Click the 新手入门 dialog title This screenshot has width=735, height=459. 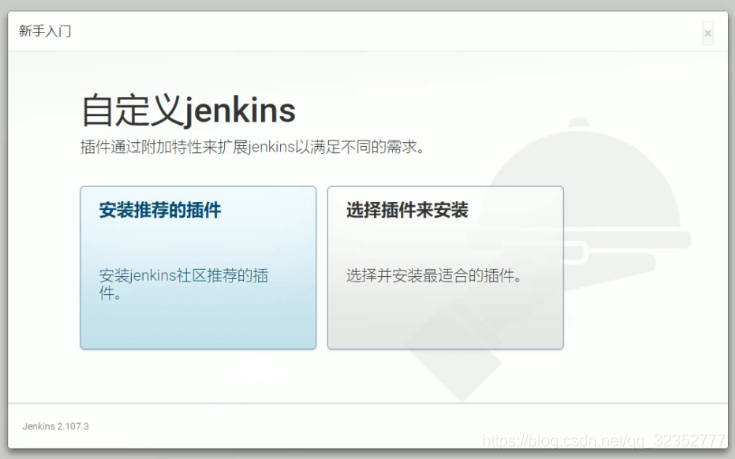pos(45,31)
